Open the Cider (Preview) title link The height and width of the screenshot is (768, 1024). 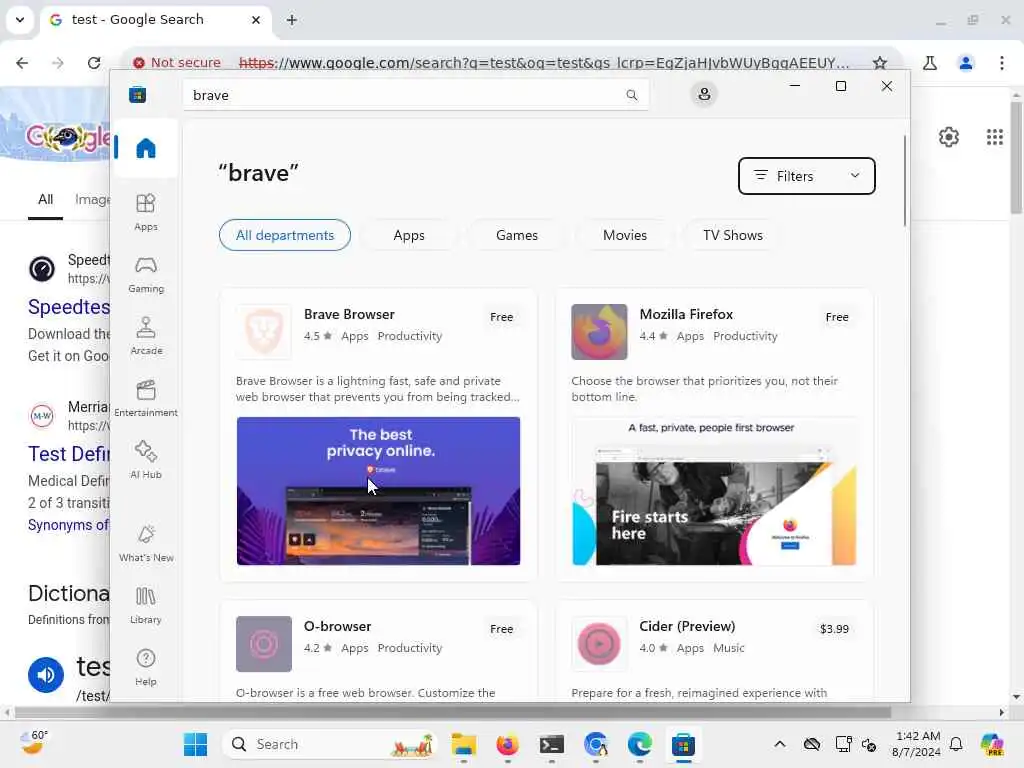(x=687, y=626)
